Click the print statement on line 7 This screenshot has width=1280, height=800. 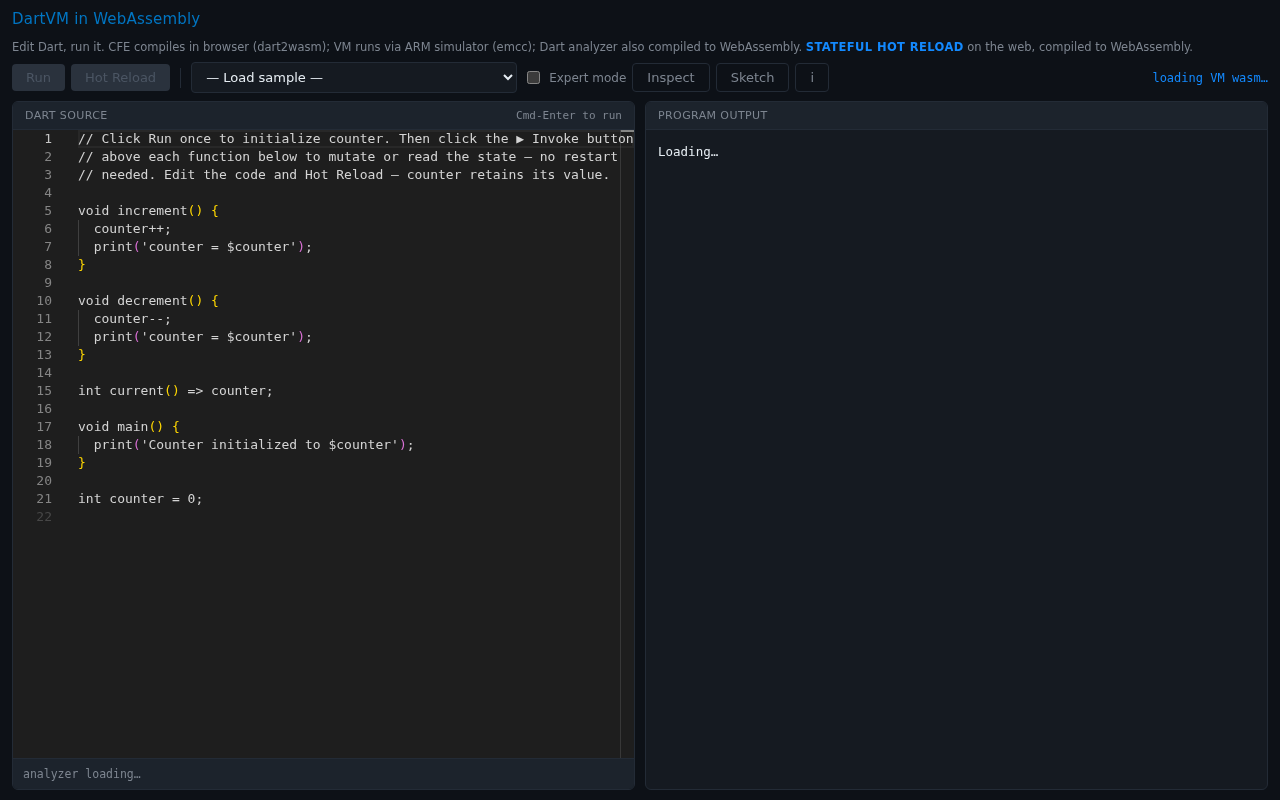(203, 247)
